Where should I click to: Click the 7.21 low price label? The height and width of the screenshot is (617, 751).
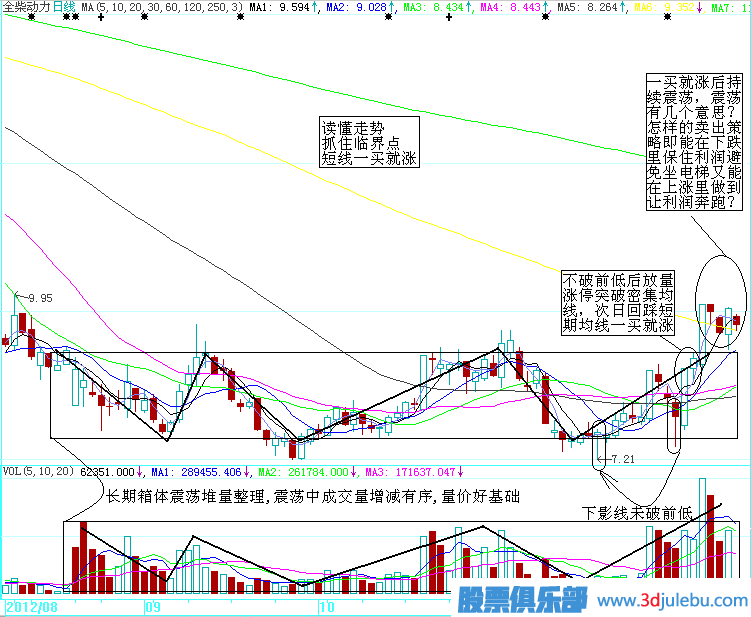coord(622,459)
